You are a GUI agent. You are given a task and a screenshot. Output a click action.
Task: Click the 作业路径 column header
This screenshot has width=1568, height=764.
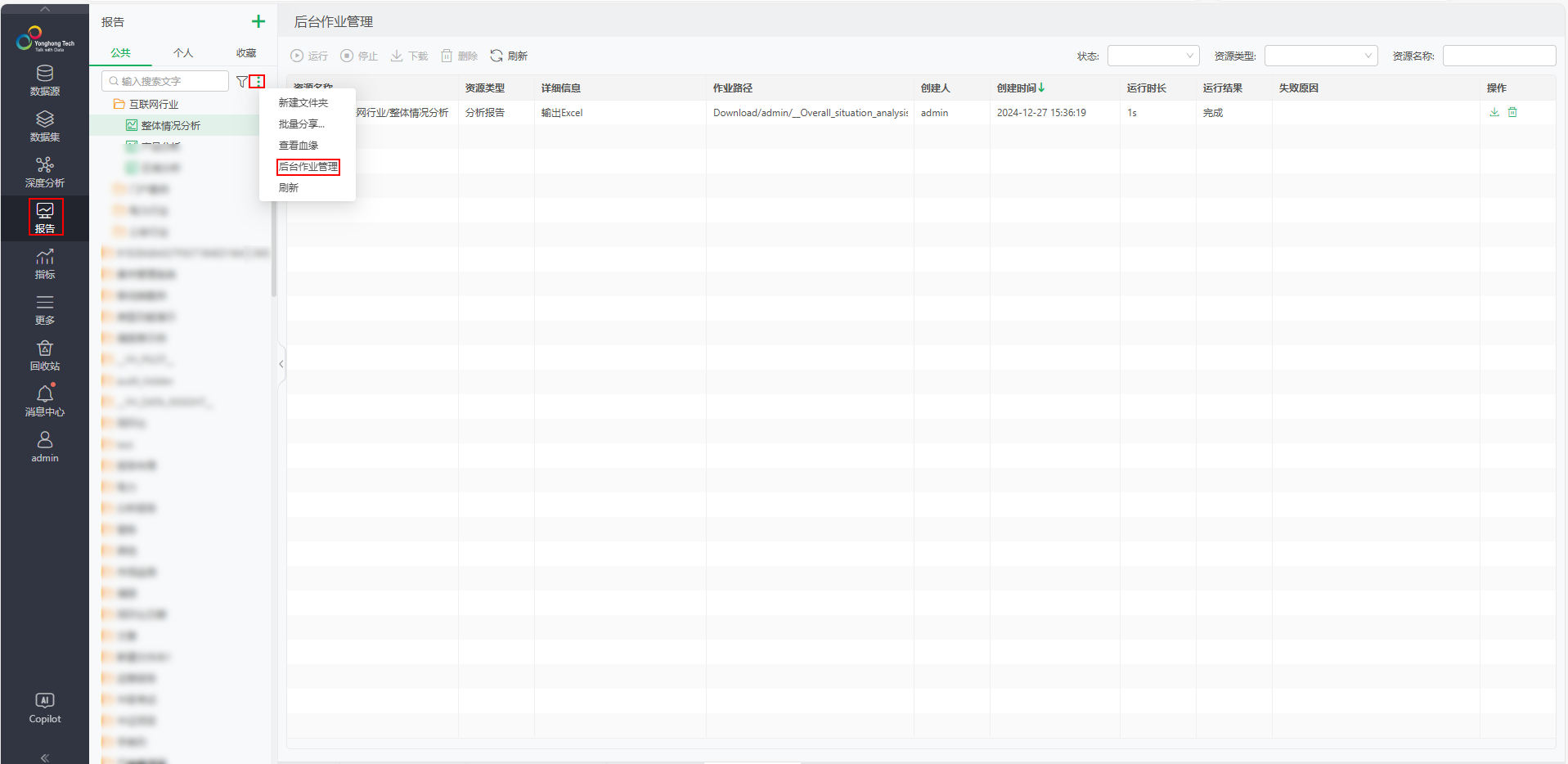point(733,88)
